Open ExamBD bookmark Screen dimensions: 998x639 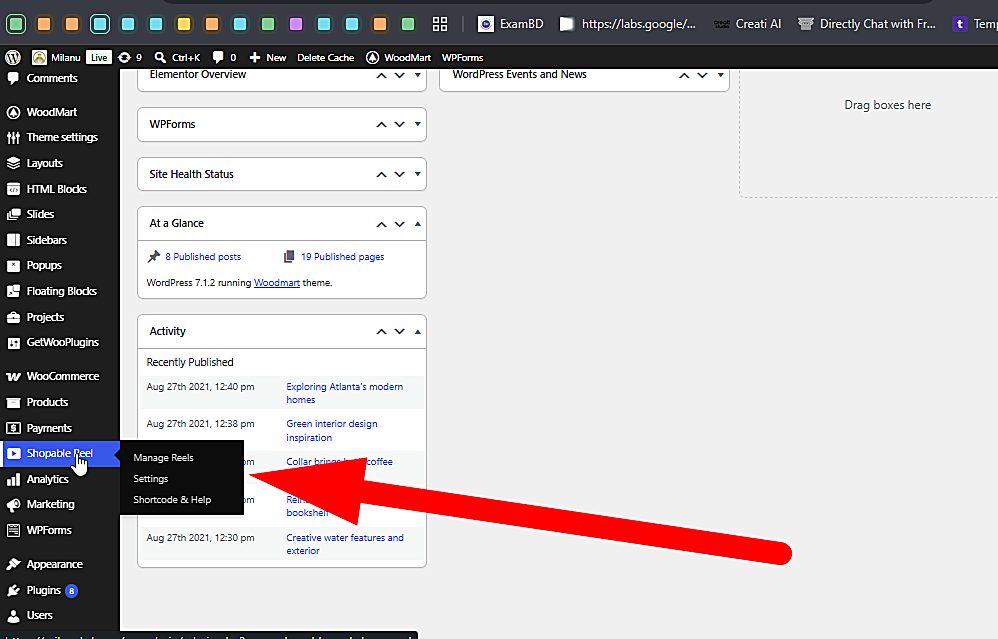point(510,24)
